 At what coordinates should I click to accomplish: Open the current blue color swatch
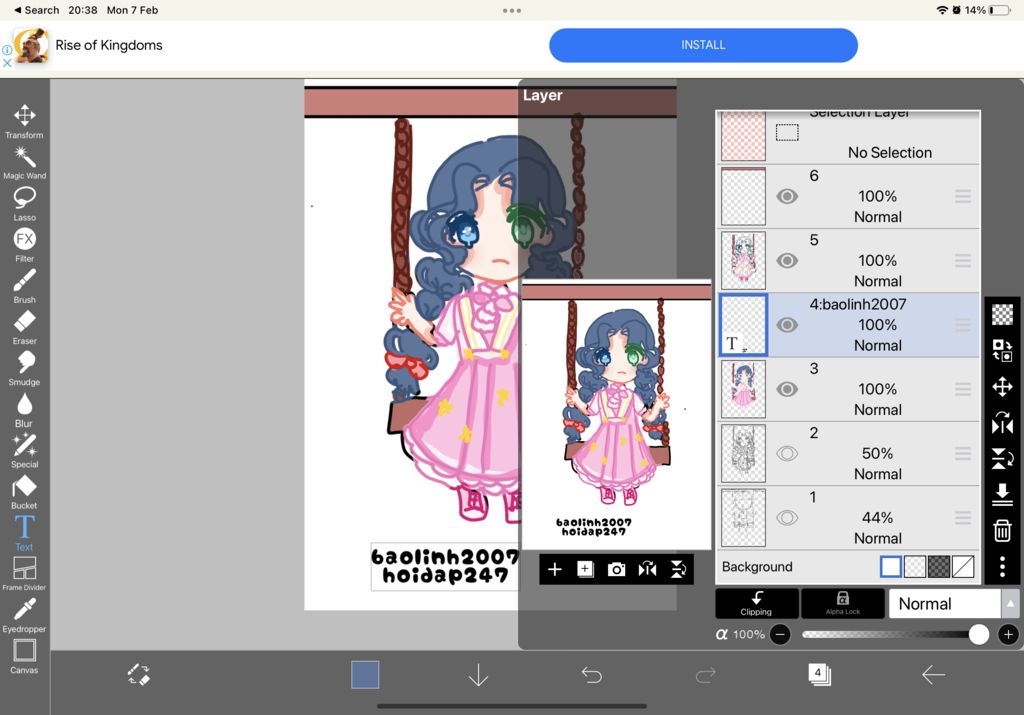(x=365, y=675)
